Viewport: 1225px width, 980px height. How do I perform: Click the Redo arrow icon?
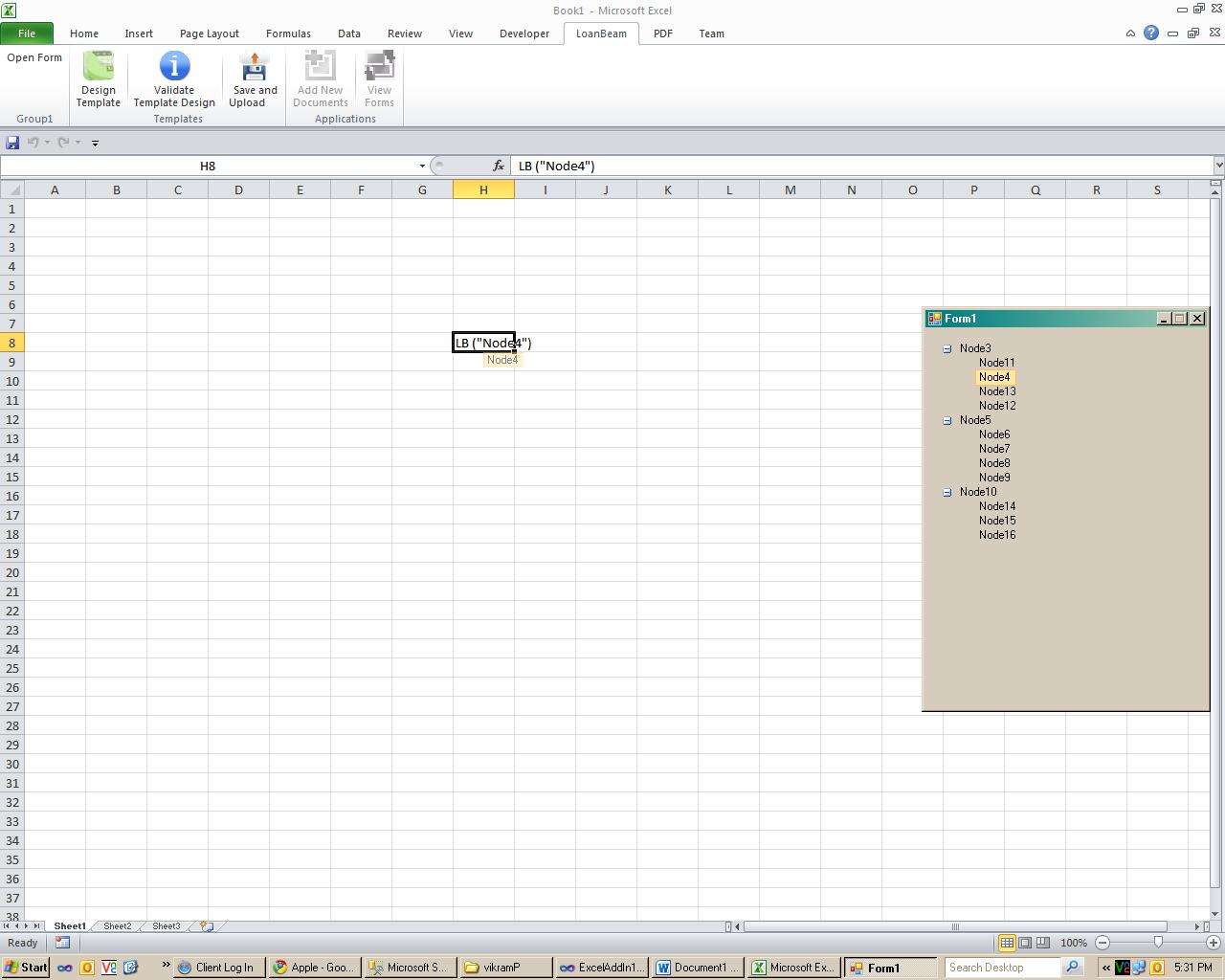tap(63, 143)
